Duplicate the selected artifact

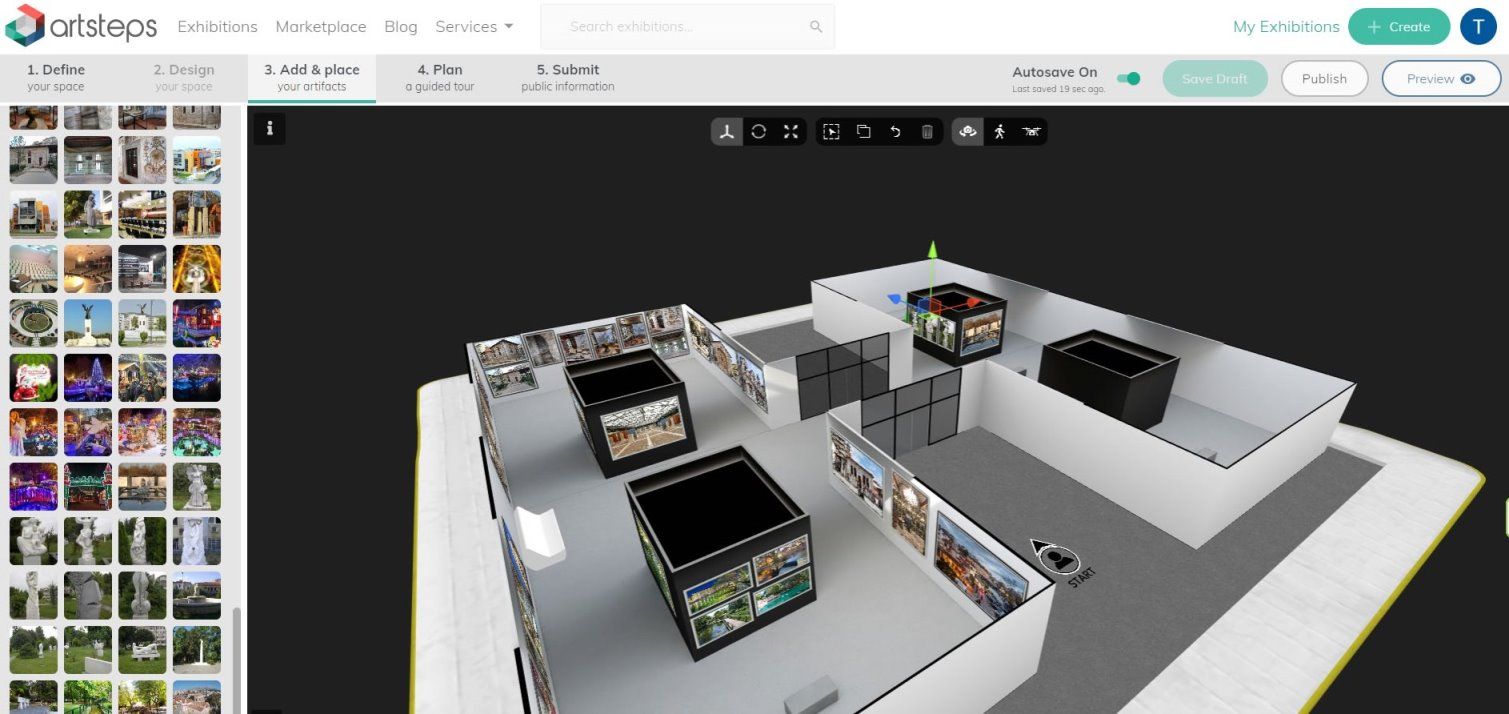(863, 132)
